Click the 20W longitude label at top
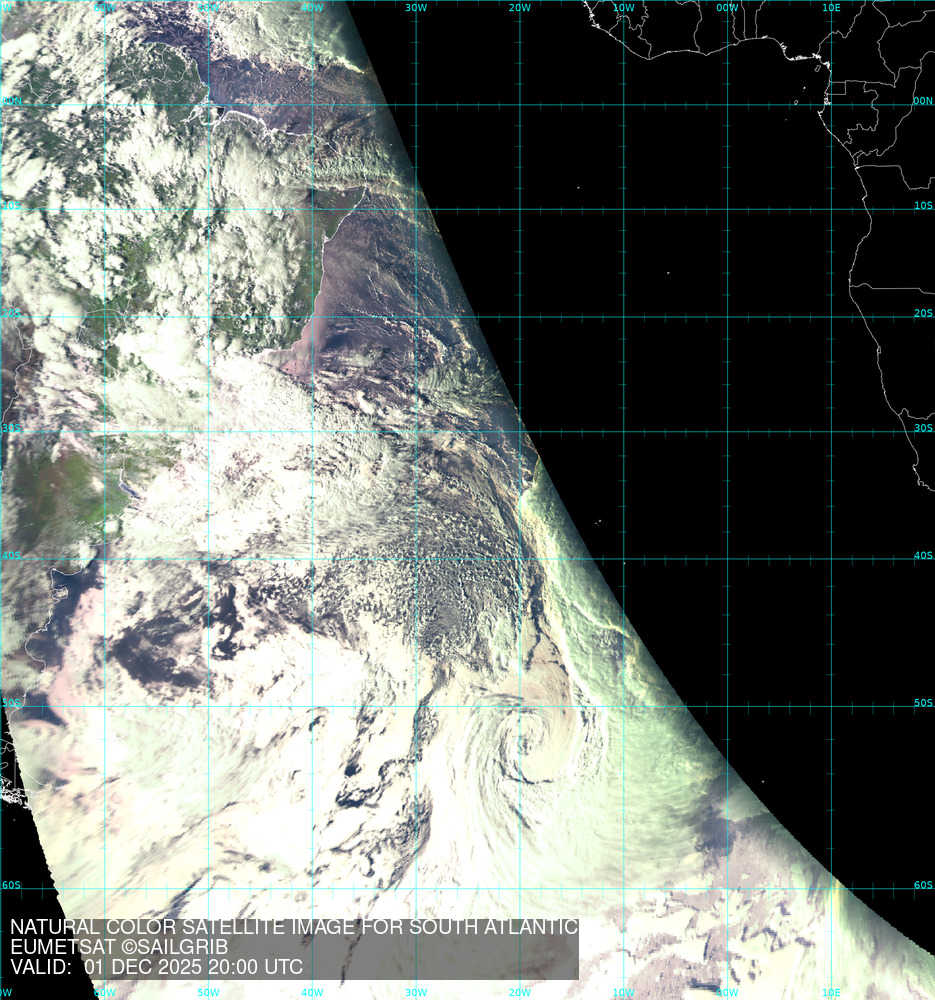The image size is (935, 1000). click(x=519, y=8)
